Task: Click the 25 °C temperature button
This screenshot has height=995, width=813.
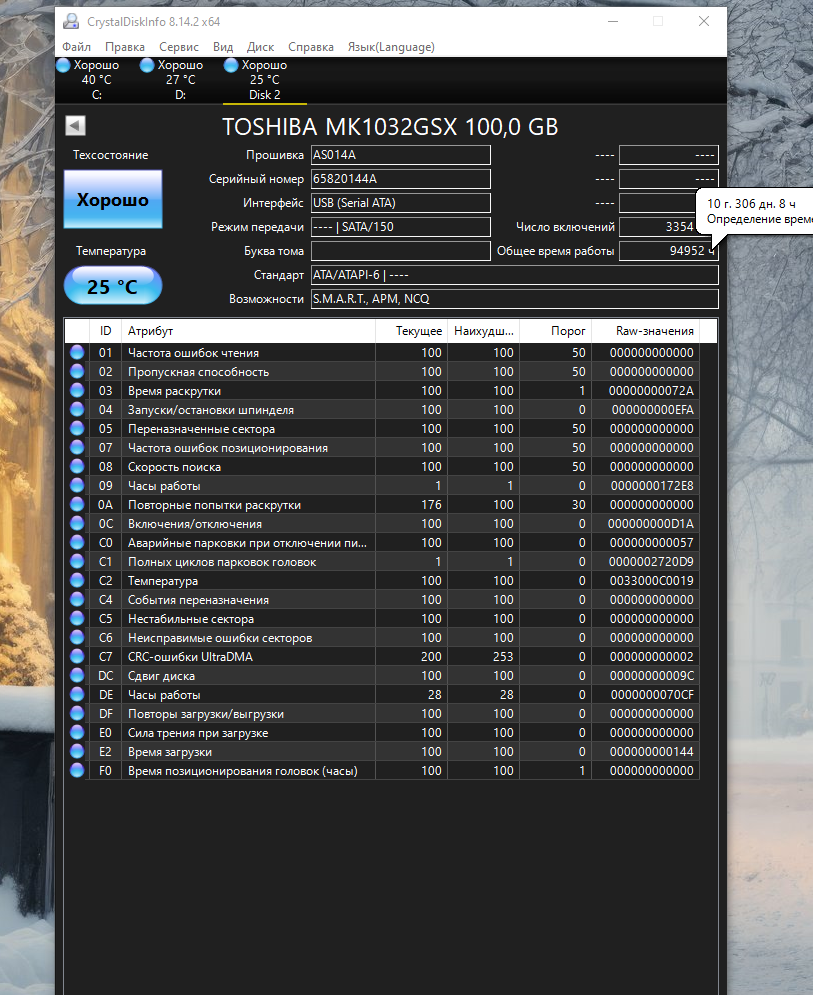Action: coord(112,286)
